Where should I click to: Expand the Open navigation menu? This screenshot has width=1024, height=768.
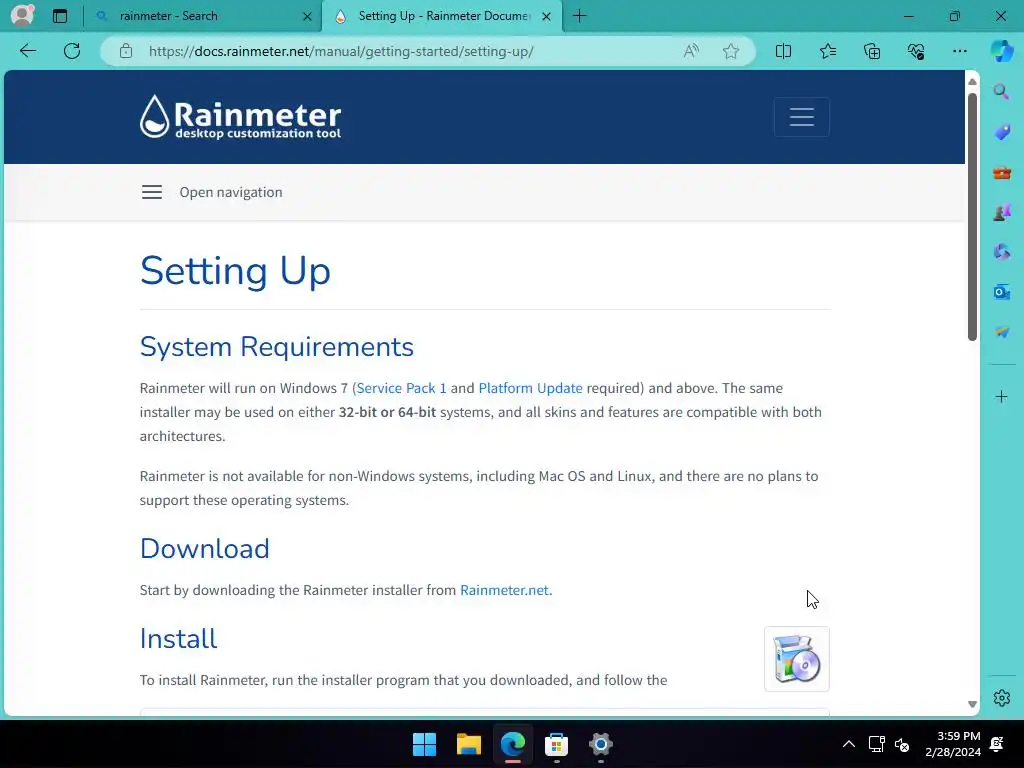[212, 192]
